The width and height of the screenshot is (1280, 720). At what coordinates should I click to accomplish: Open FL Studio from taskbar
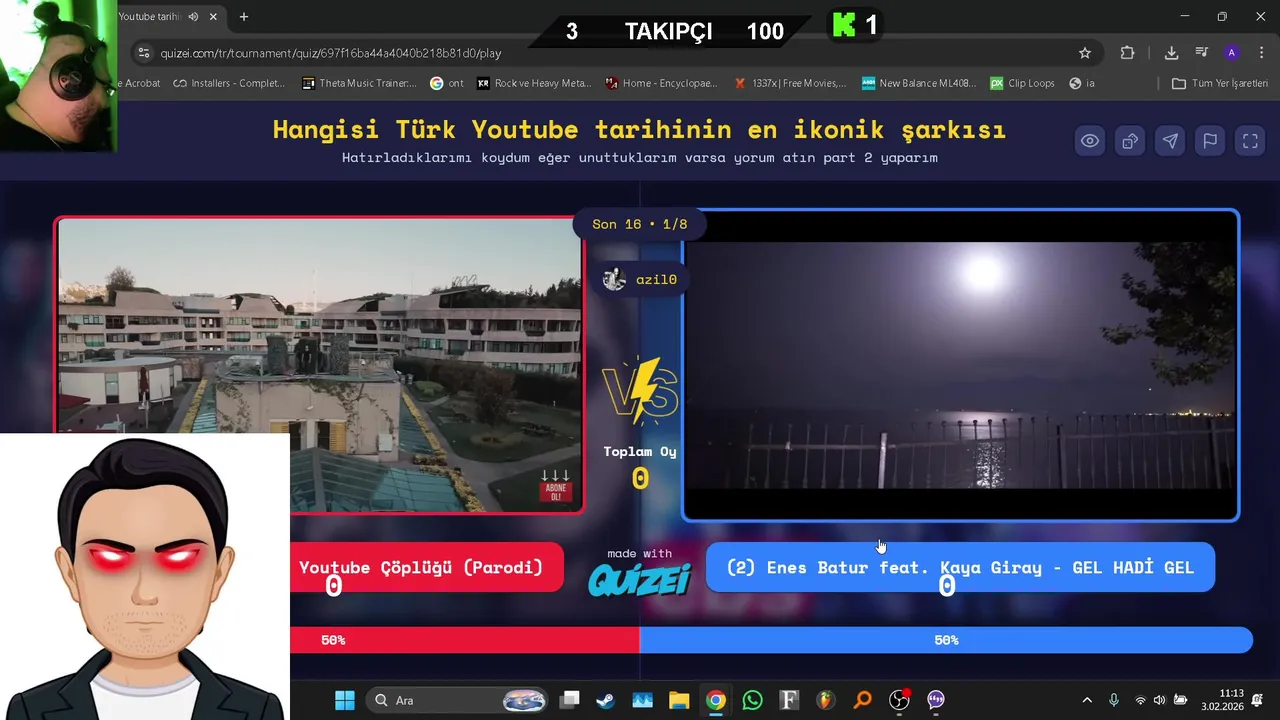tap(826, 700)
